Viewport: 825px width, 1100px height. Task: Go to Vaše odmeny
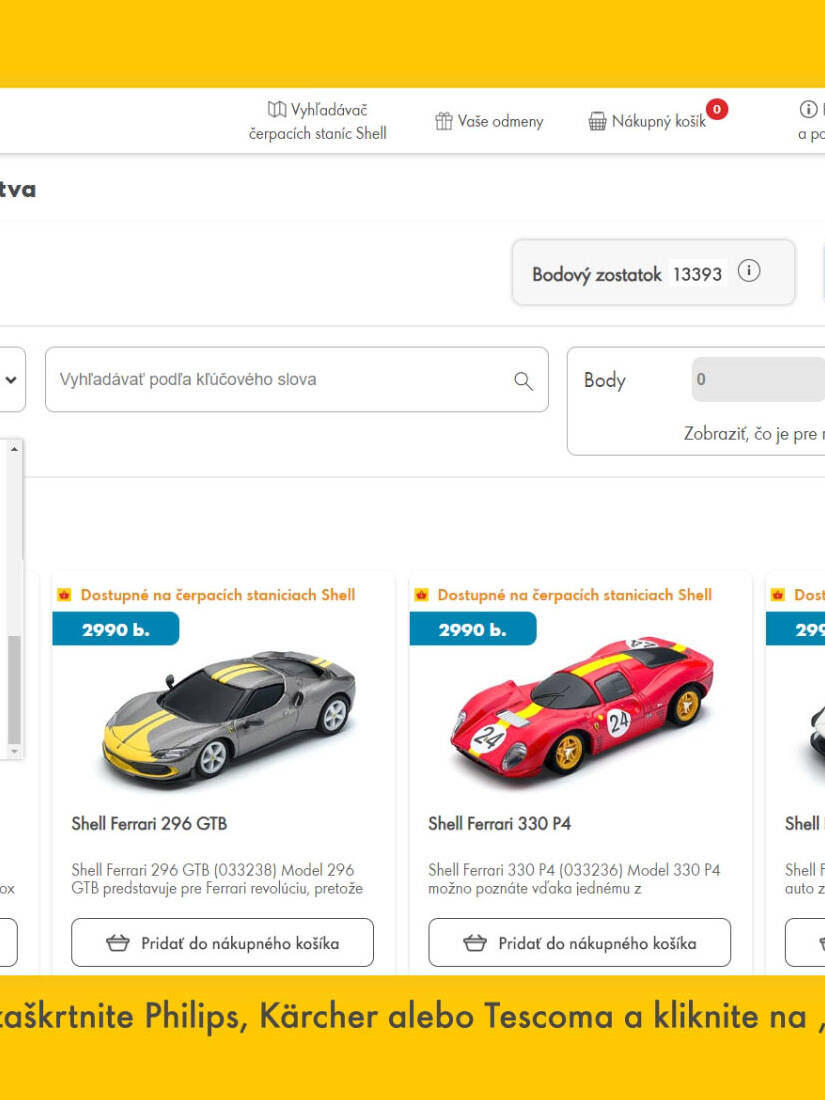pyautogui.click(x=490, y=121)
